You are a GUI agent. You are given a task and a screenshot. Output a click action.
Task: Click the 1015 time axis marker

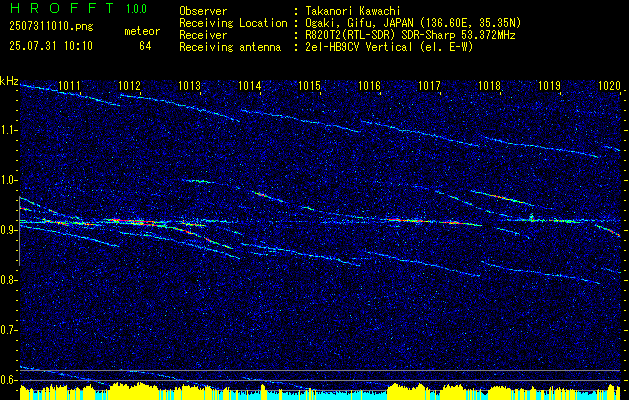[x=310, y=85]
